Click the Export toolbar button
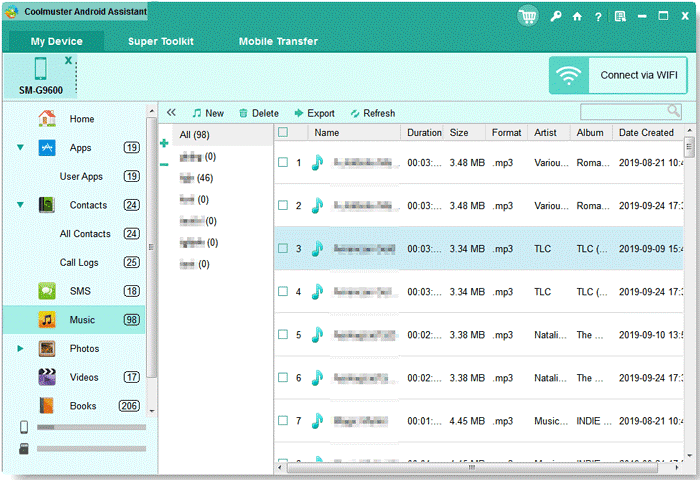700x480 pixels. 314,113
